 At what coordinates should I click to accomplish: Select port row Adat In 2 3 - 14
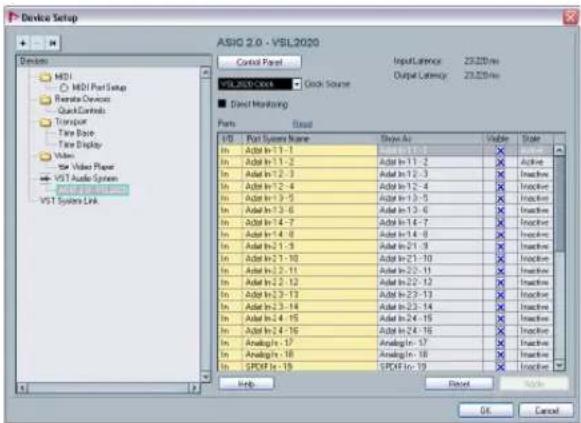[x=385, y=307]
